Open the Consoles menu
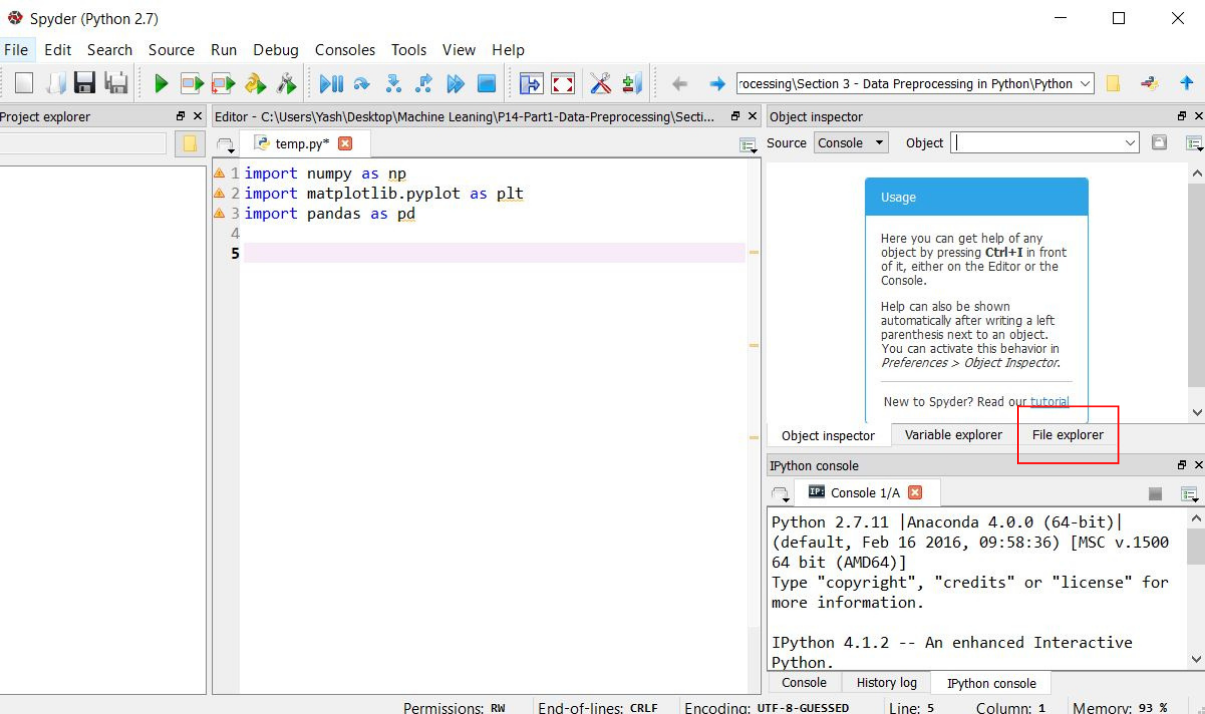This screenshot has height=714, width=1205. [345, 50]
